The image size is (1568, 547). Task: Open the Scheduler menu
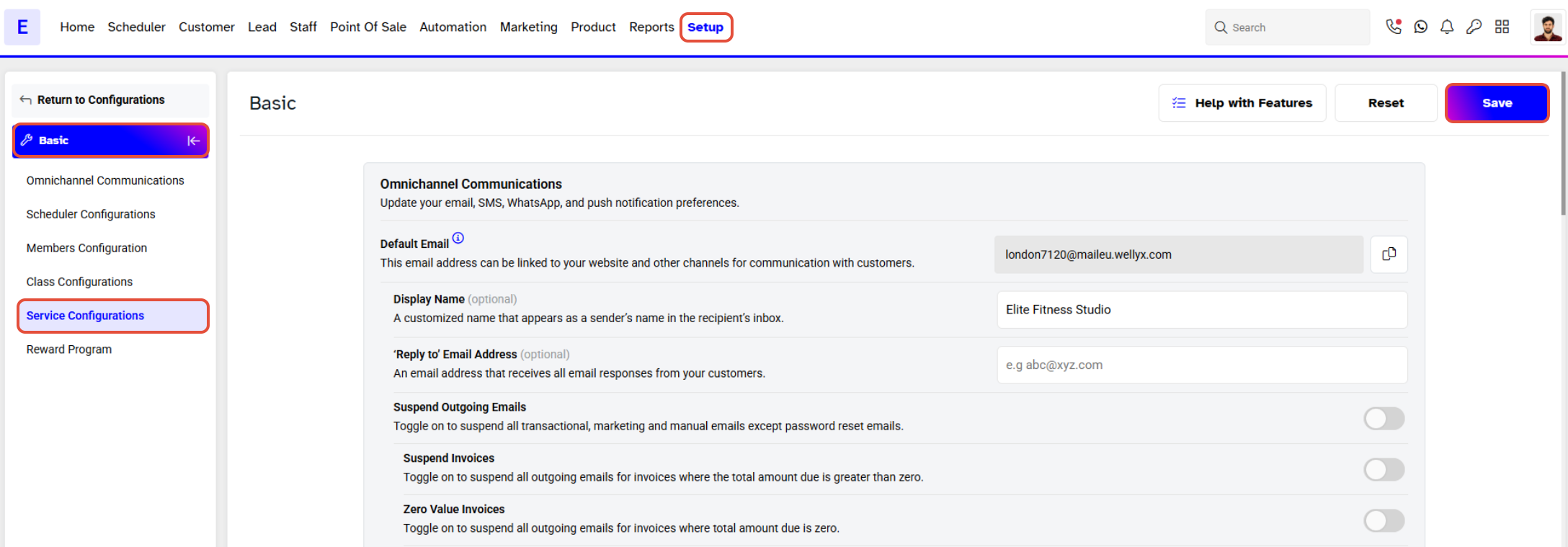coord(136,27)
